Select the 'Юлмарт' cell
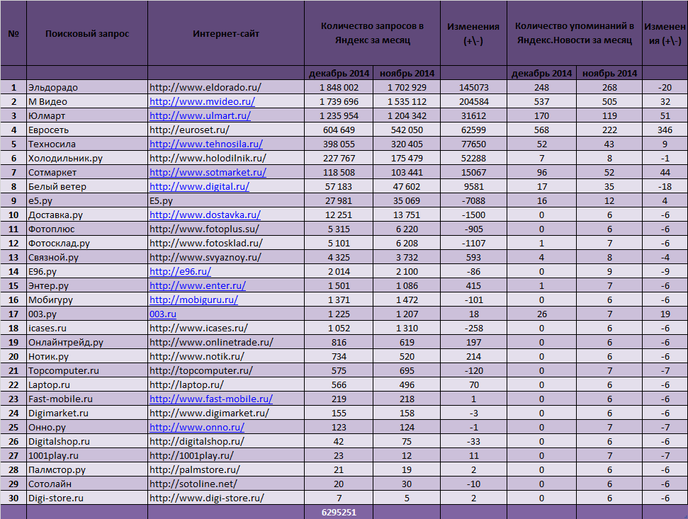 click(x=87, y=116)
